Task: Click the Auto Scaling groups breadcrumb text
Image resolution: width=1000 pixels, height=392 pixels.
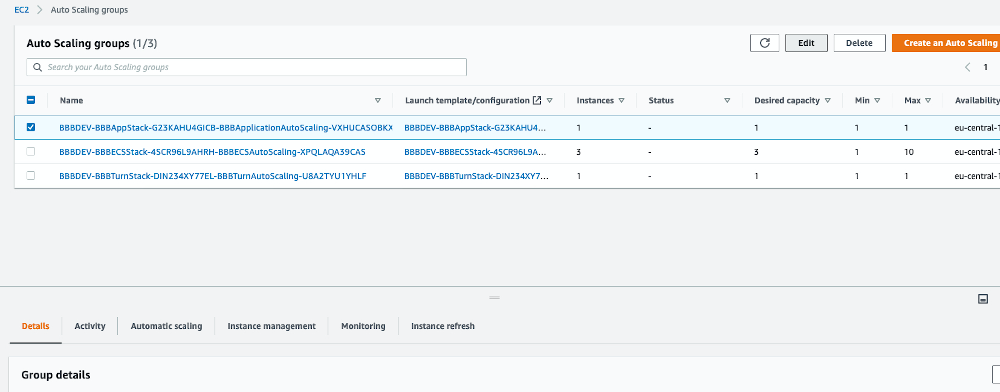Action: [89, 10]
